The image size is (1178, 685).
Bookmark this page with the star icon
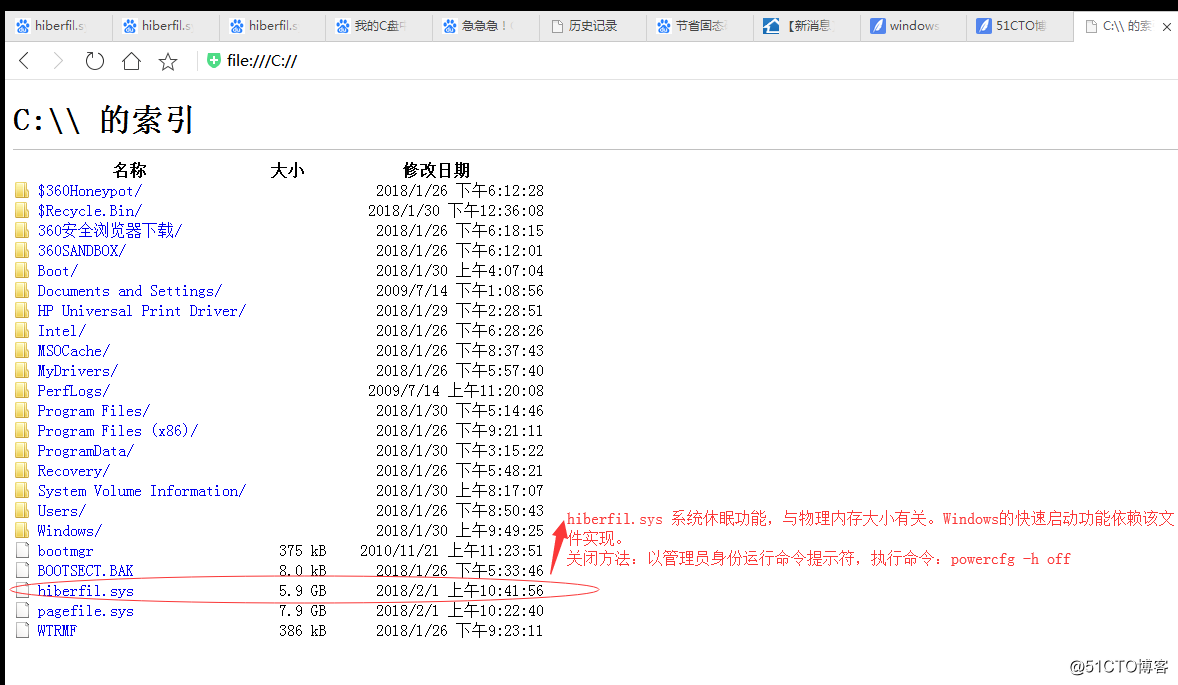click(x=168, y=62)
